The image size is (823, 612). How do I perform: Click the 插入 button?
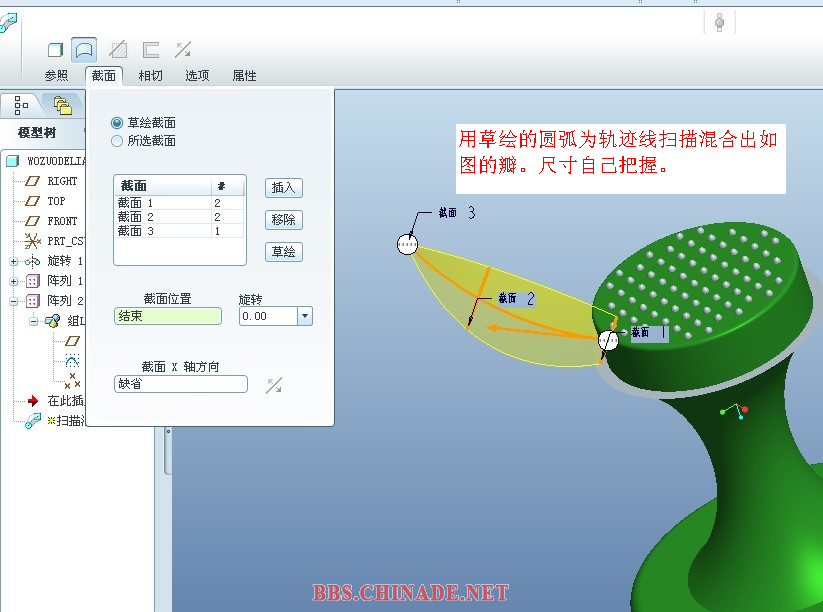[284, 187]
